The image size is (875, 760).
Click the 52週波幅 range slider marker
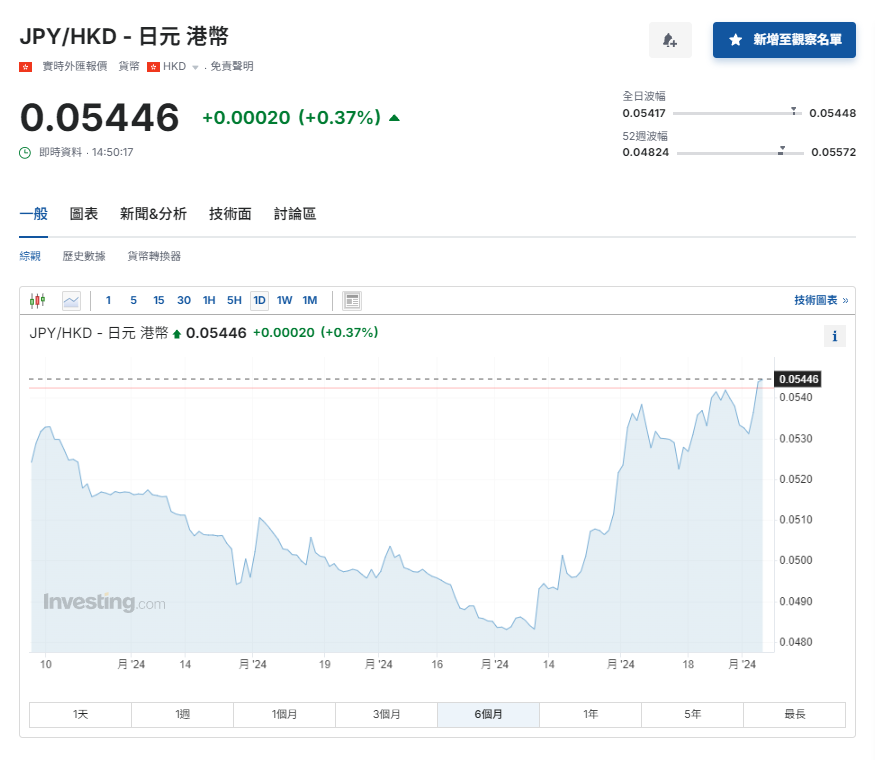(x=779, y=153)
